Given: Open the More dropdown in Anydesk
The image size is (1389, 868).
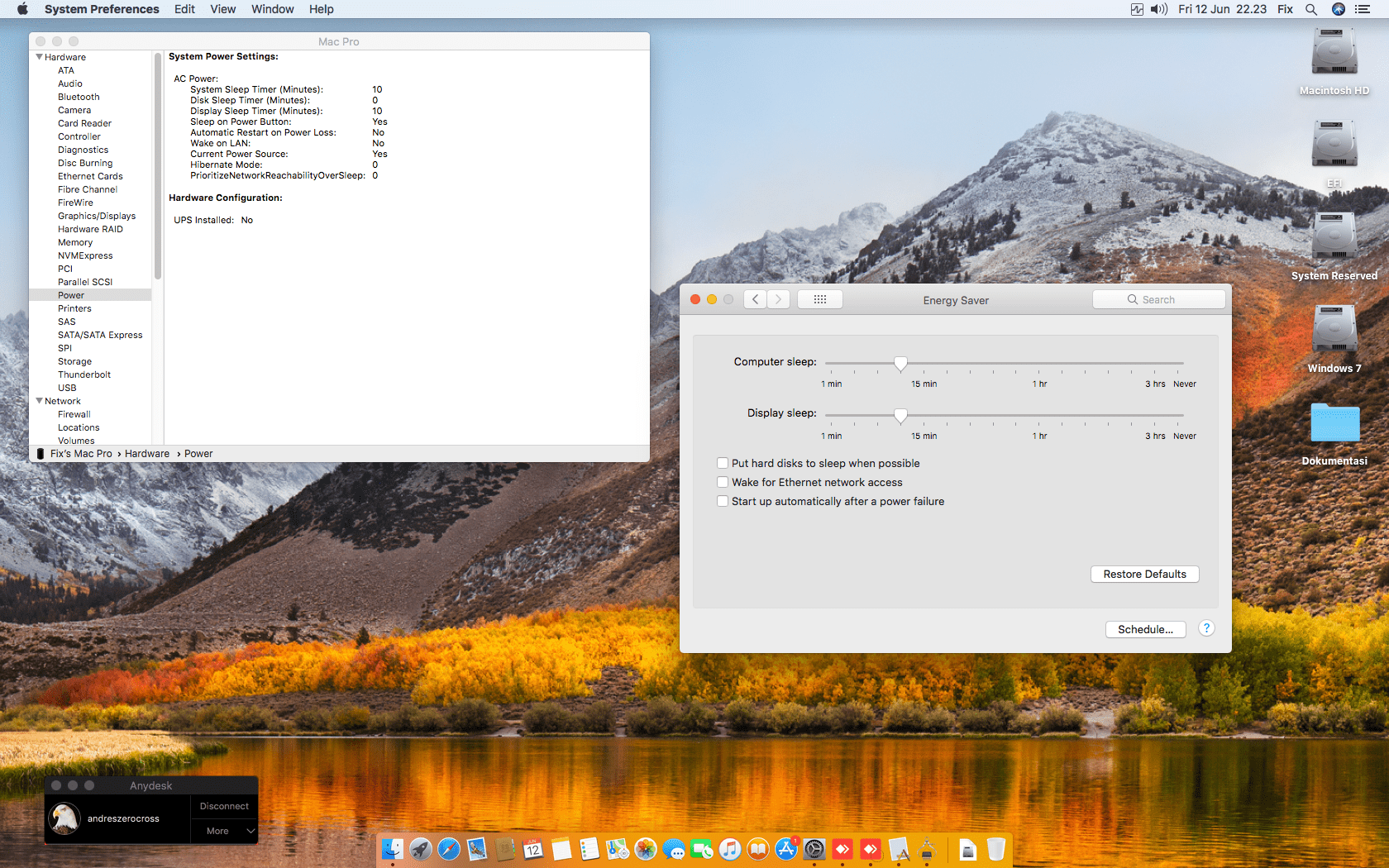Looking at the screenshot, I should tap(223, 831).
